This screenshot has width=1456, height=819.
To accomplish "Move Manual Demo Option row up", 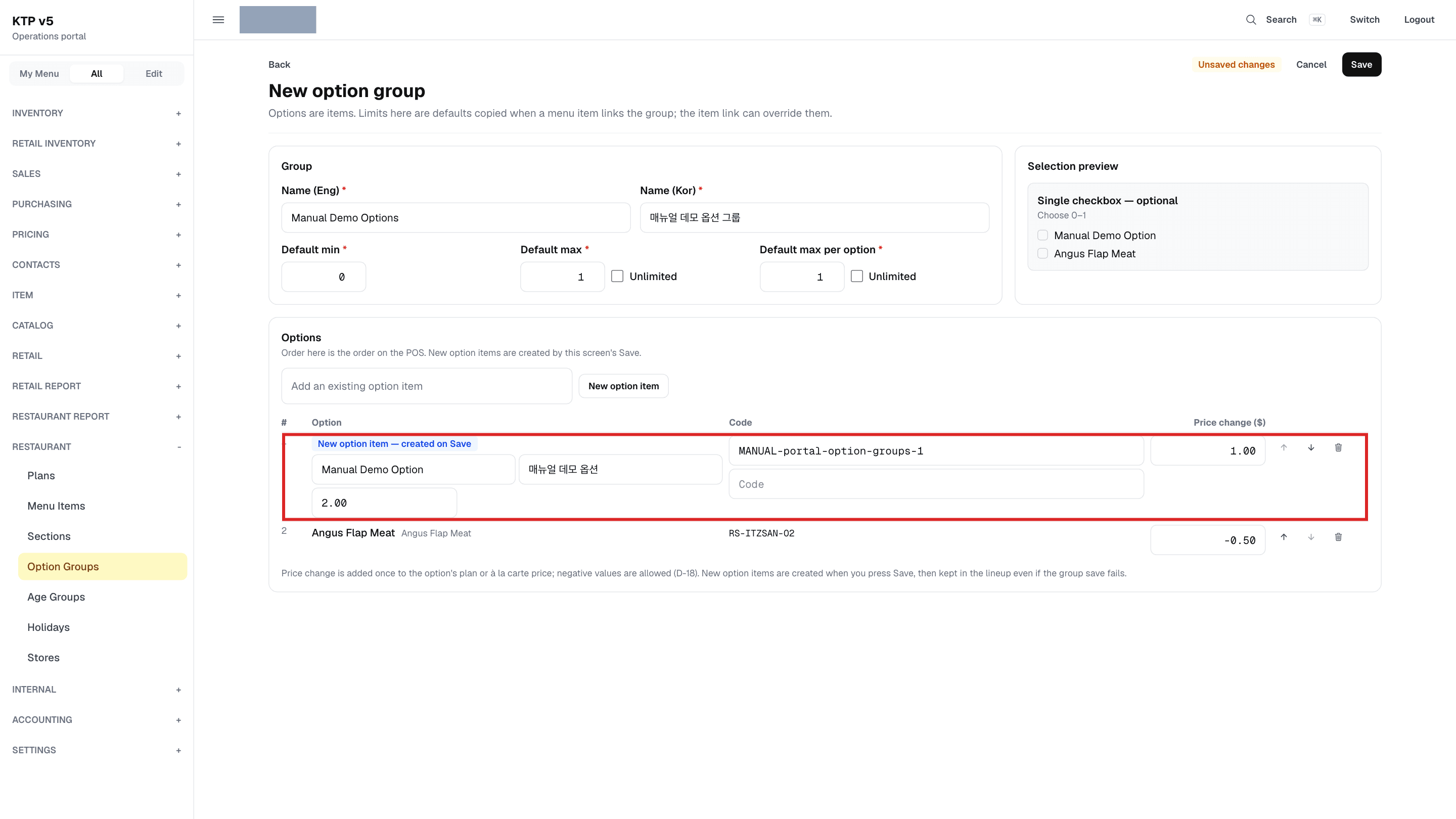I will click(x=1284, y=447).
